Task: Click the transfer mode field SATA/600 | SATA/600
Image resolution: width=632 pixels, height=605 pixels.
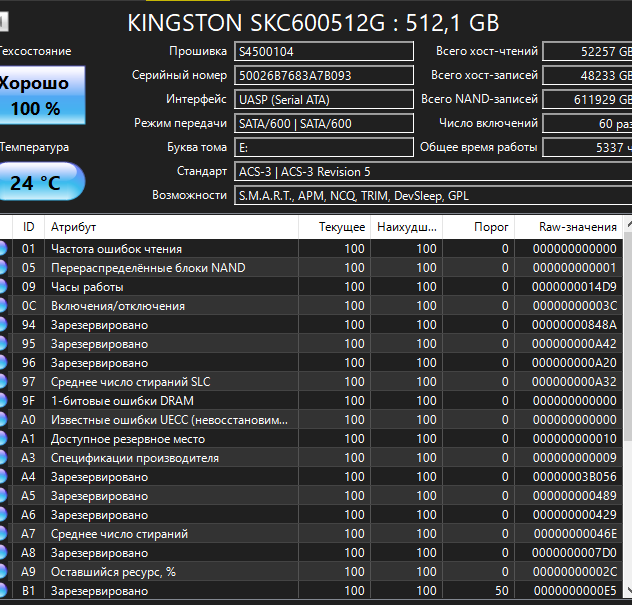Action: tap(324, 123)
